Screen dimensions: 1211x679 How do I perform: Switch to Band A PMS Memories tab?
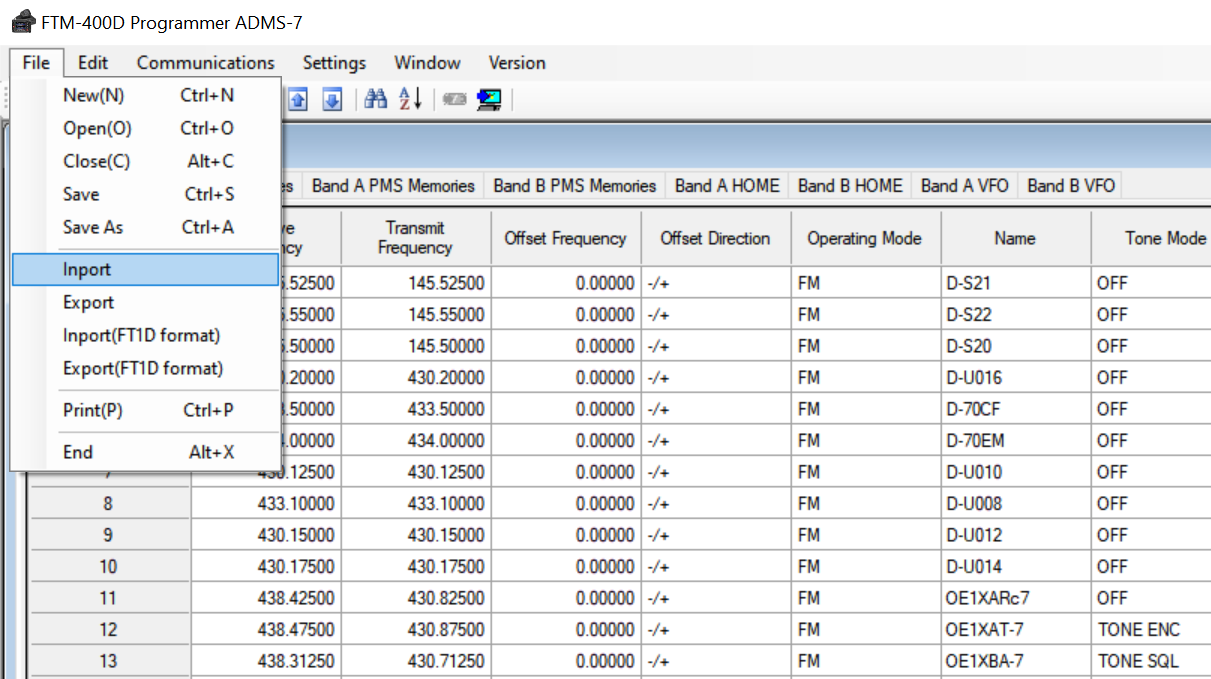pyautogui.click(x=393, y=185)
